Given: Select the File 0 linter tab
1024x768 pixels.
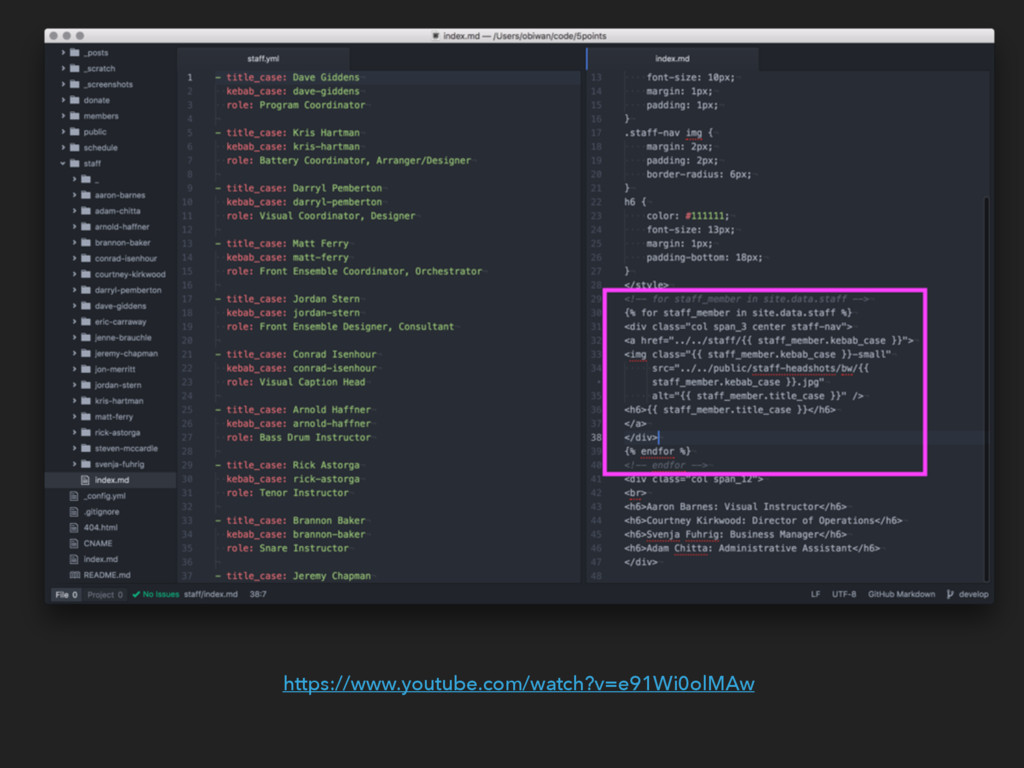Looking at the screenshot, I should pos(67,594).
